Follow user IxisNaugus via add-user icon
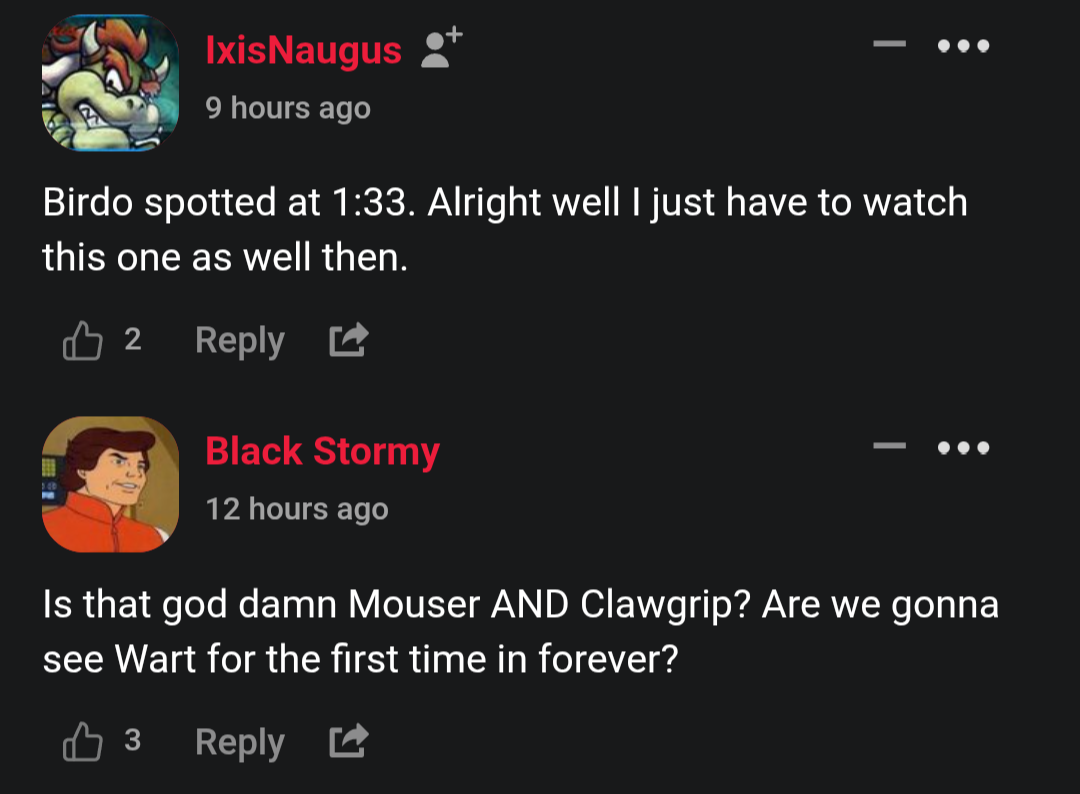This screenshot has width=1080, height=794. coord(441,48)
